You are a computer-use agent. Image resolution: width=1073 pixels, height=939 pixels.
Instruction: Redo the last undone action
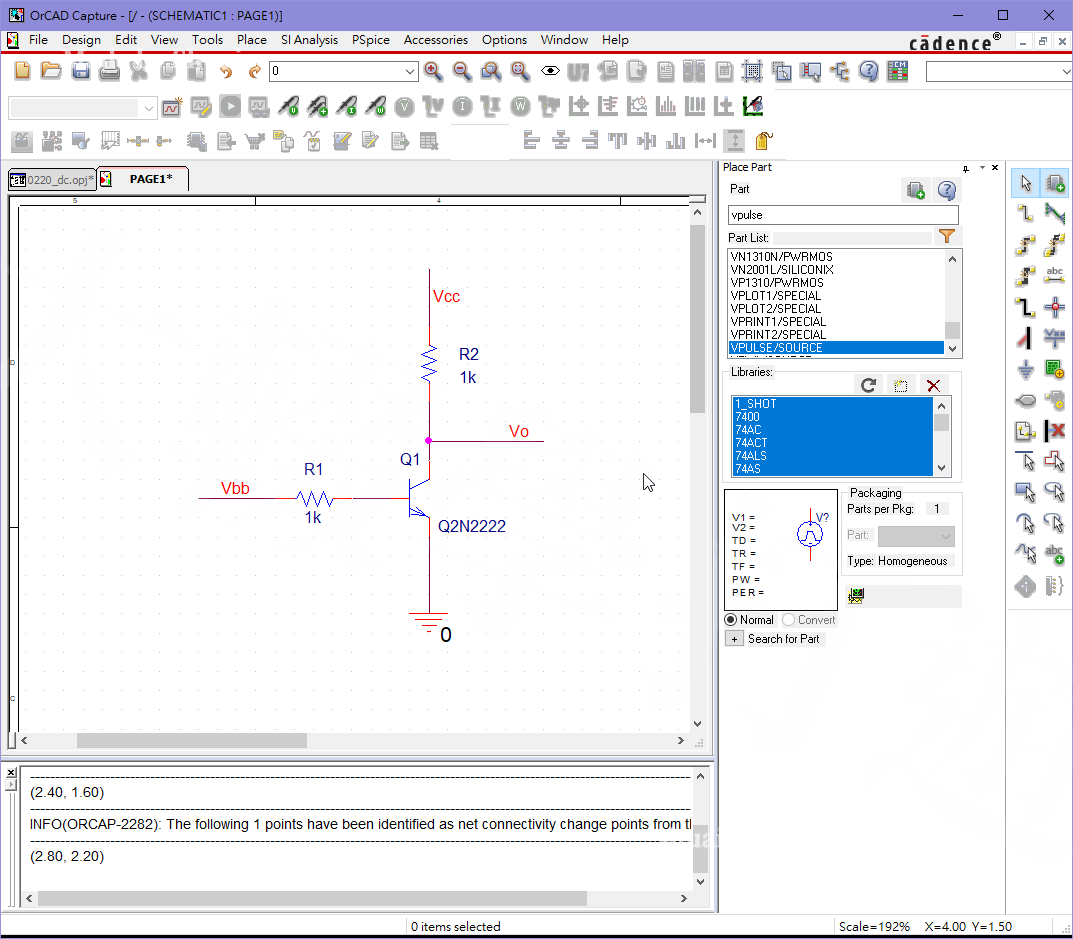pyautogui.click(x=255, y=70)
